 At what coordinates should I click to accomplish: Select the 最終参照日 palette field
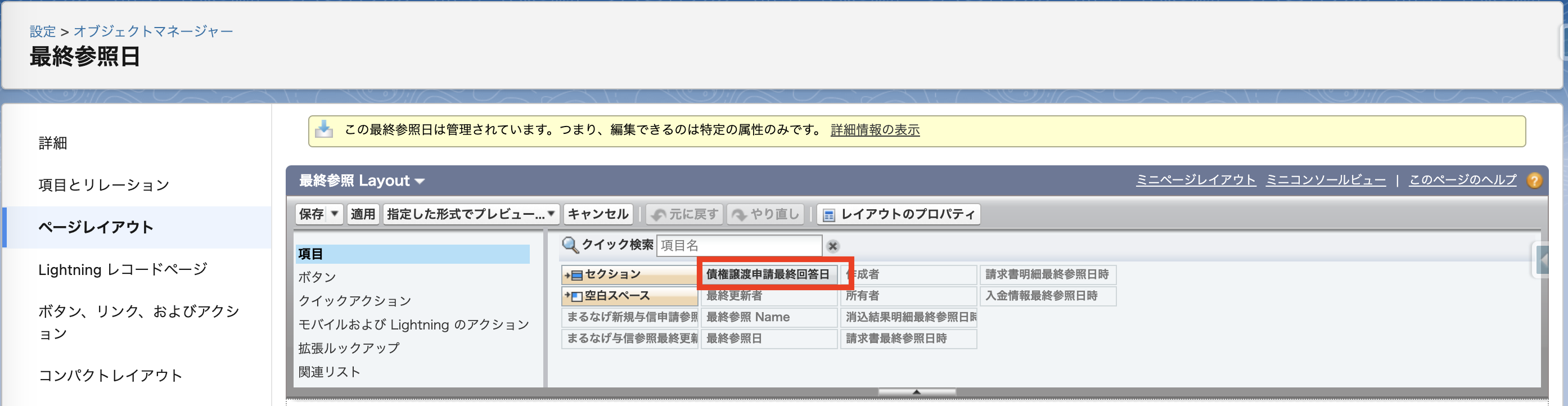coord(769,339)
